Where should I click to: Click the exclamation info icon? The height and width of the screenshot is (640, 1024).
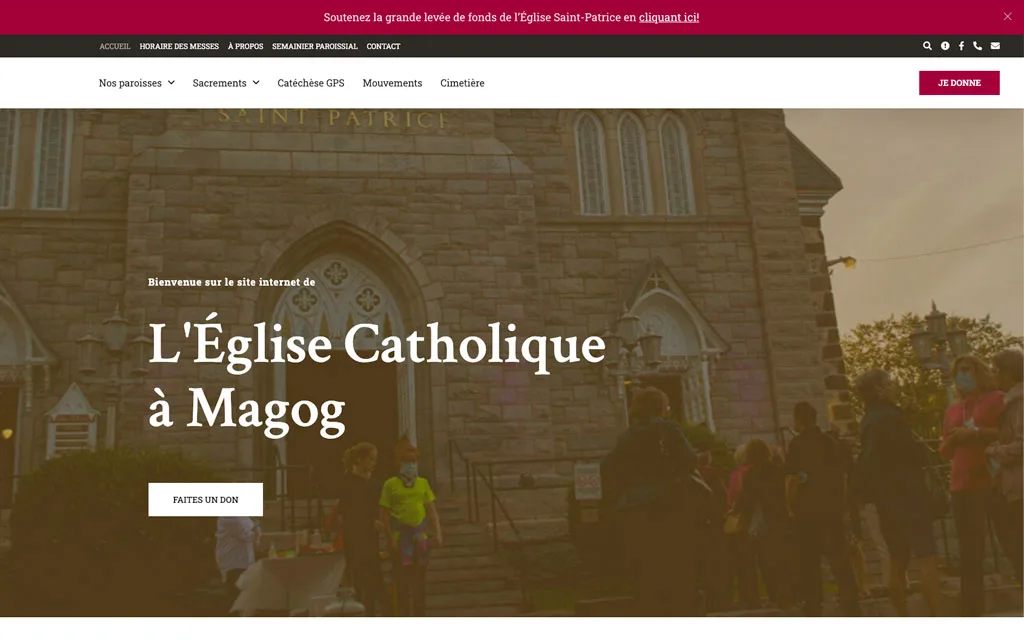[945, 46]
